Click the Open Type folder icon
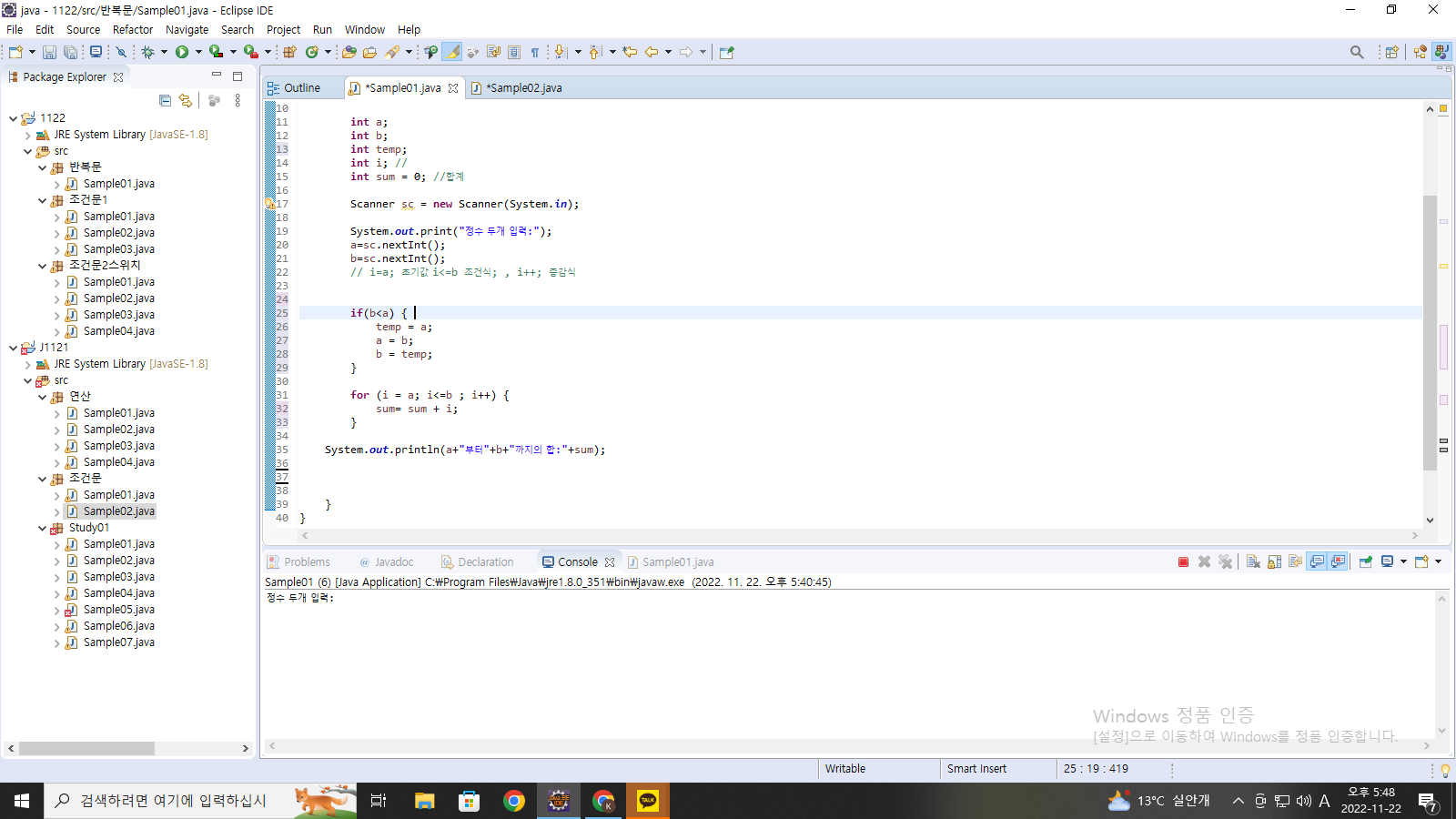The width and height of the screenshot is (1456, 819). [x=349, y=52]
